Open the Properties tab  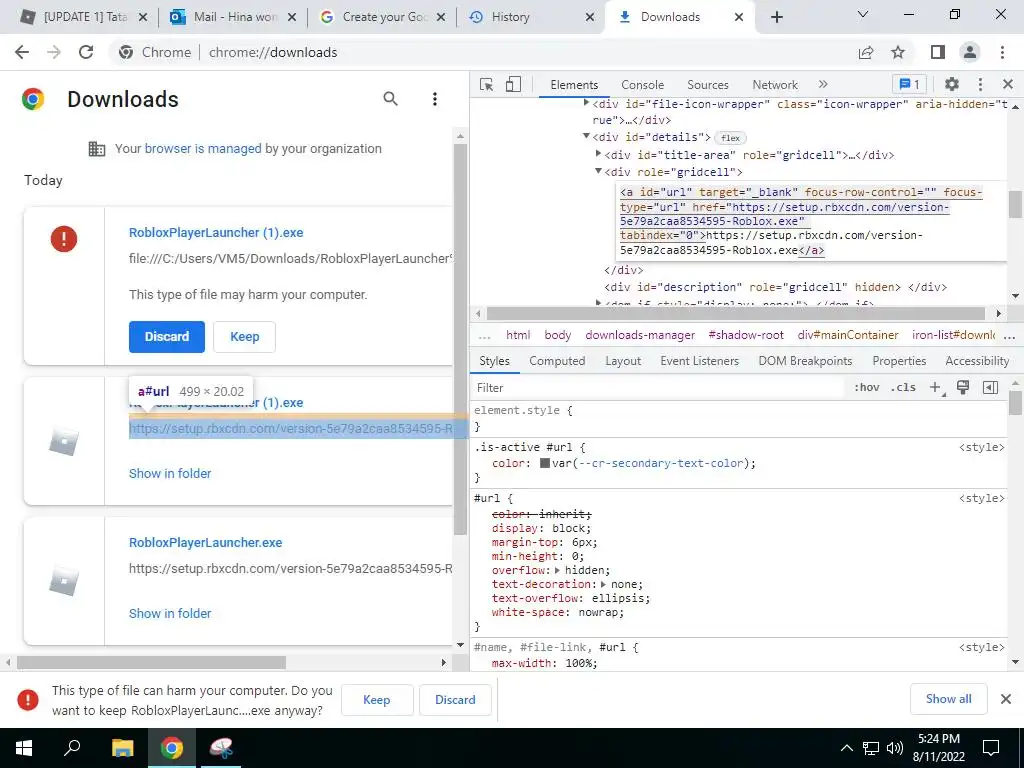(899, 361)
